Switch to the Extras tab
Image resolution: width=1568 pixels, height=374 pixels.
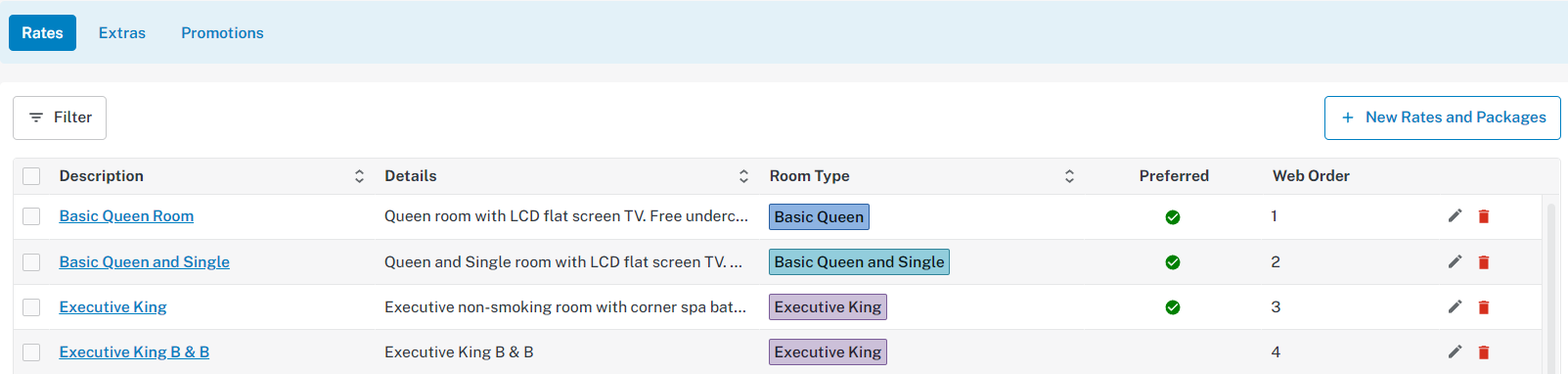[122, 33]
